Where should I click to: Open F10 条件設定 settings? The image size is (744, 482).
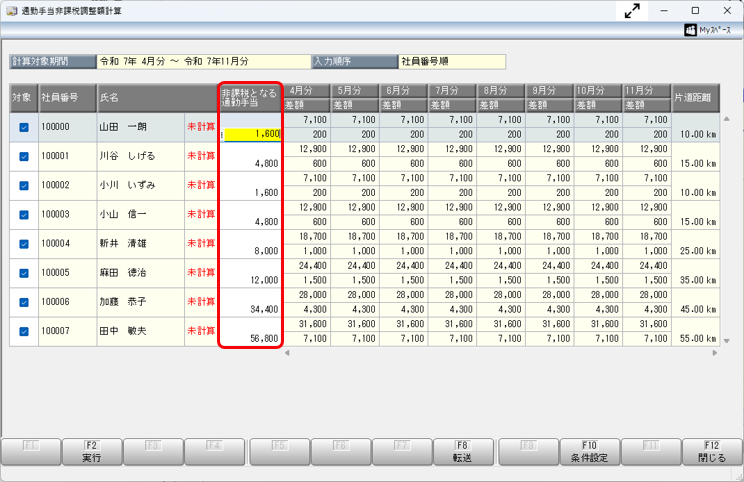(x=590, y=452)
